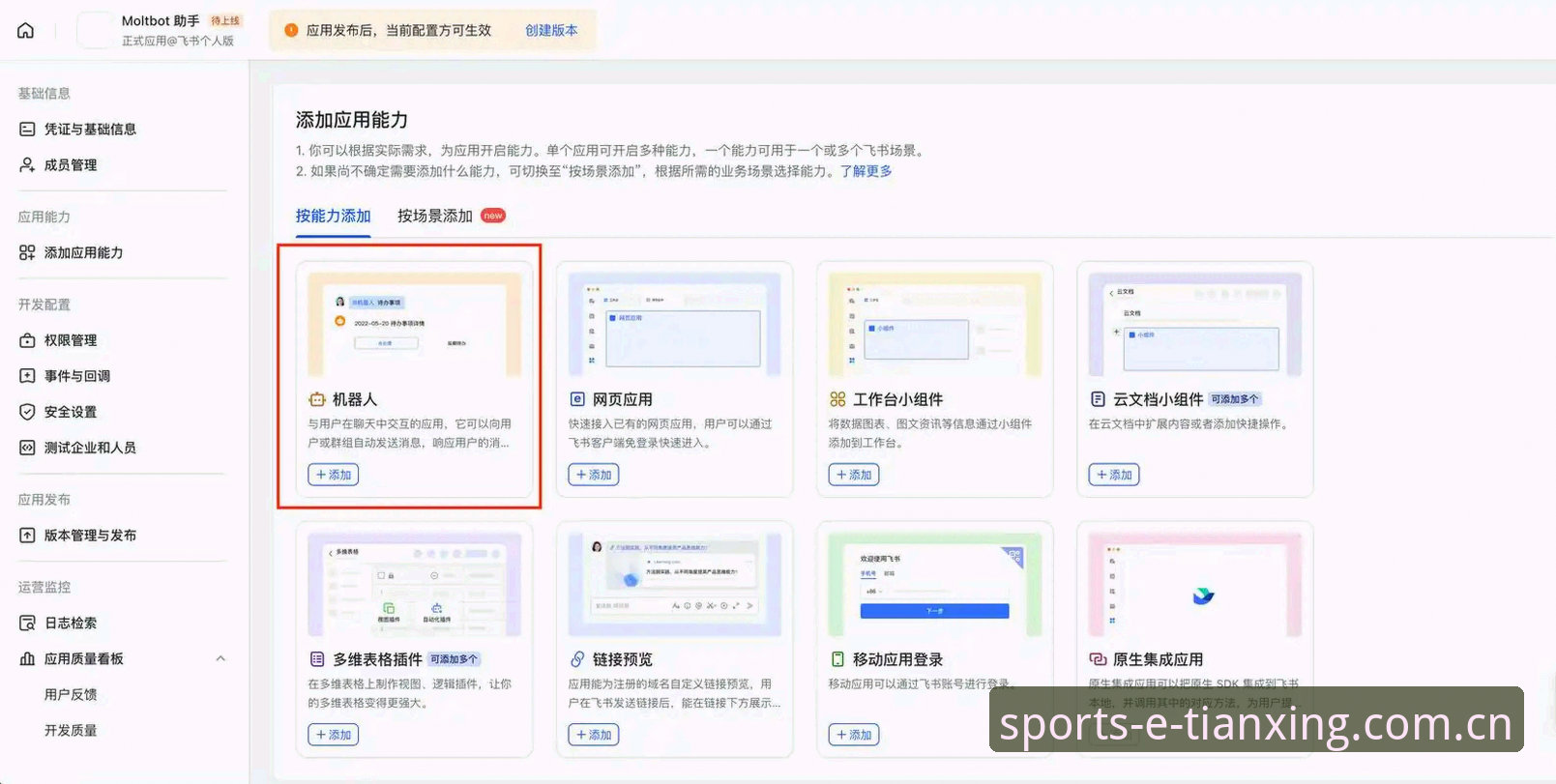Click the Moltbot 助手 app name

[x=161, y=20]
